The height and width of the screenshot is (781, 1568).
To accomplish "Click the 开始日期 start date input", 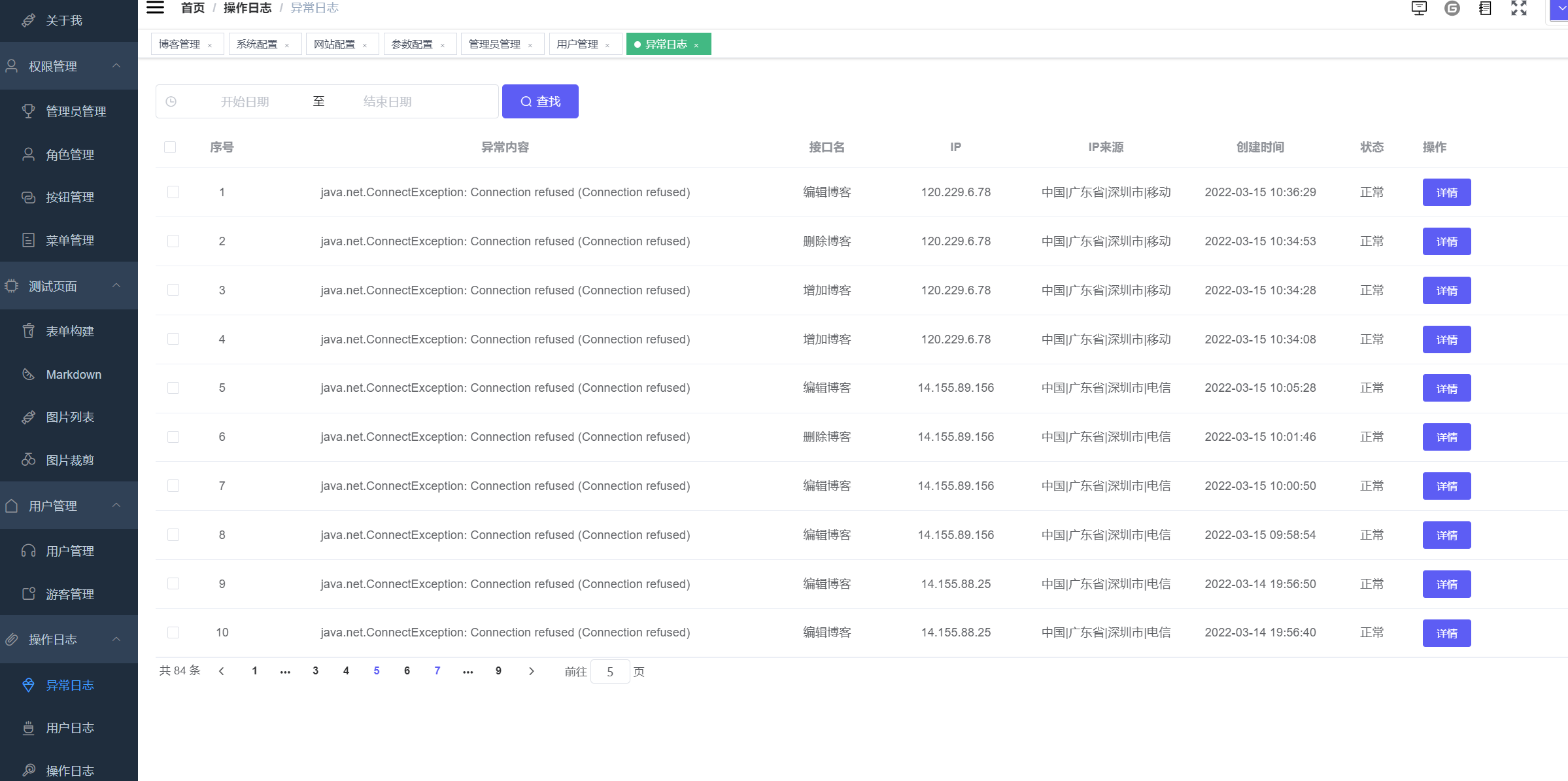I will [x=245, y=102].
